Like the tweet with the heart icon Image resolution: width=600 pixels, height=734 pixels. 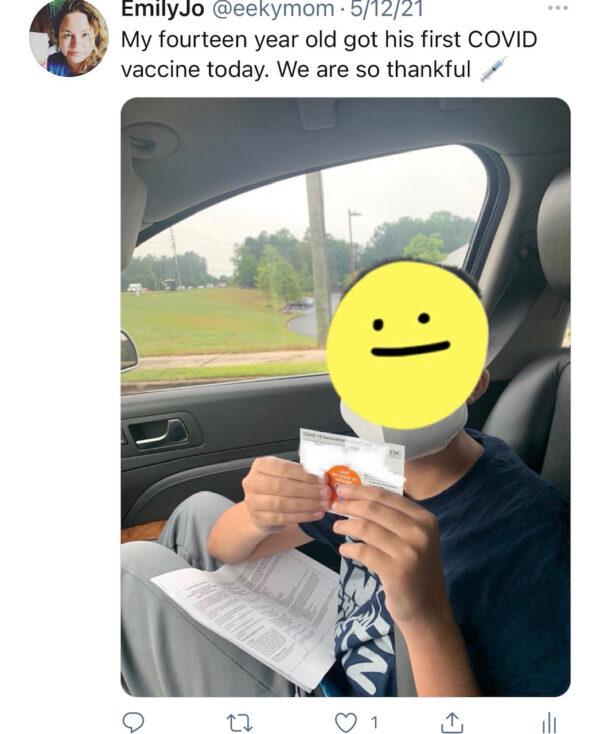[346, 723]
